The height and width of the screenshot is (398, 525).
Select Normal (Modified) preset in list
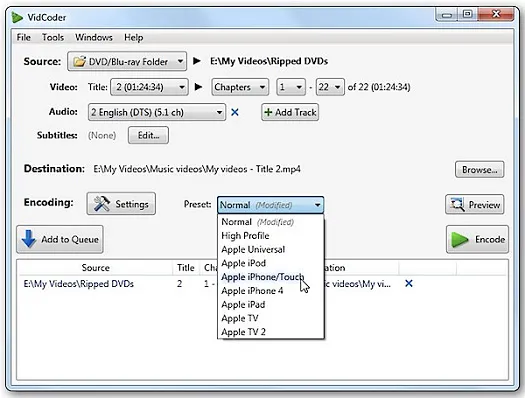point(271,222)
